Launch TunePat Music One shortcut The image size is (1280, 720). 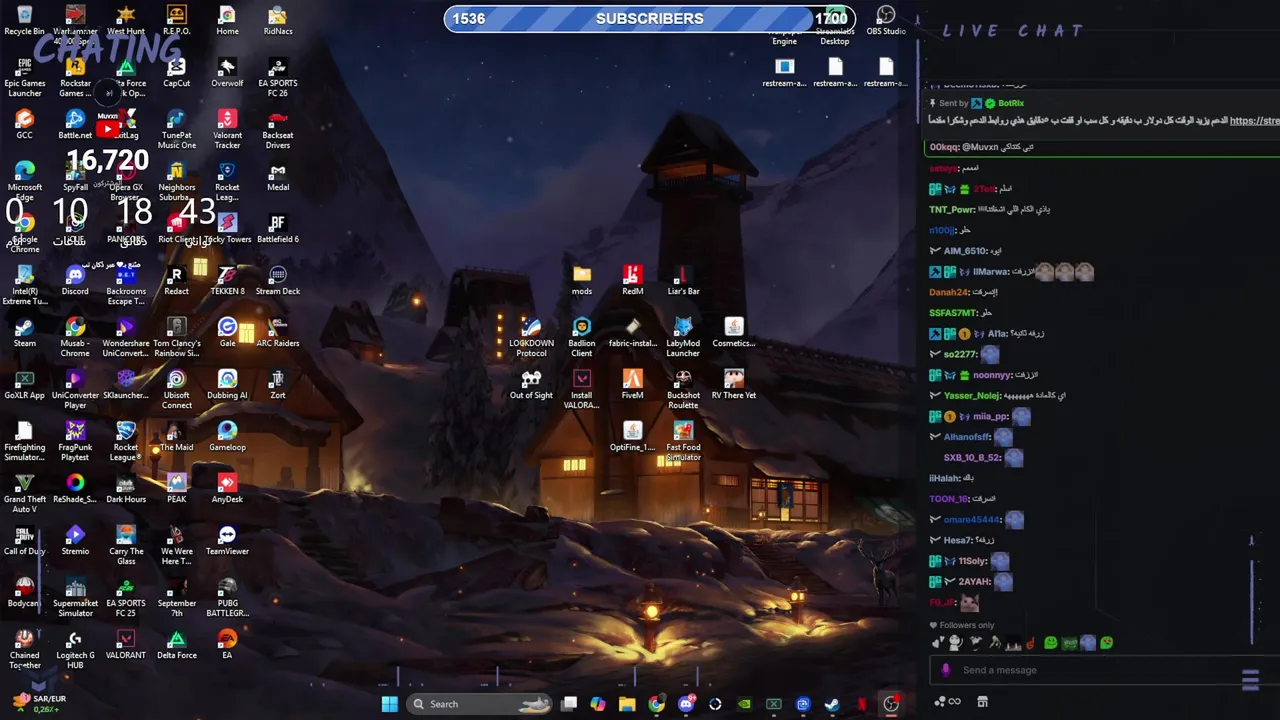click(x=176, y=129)
